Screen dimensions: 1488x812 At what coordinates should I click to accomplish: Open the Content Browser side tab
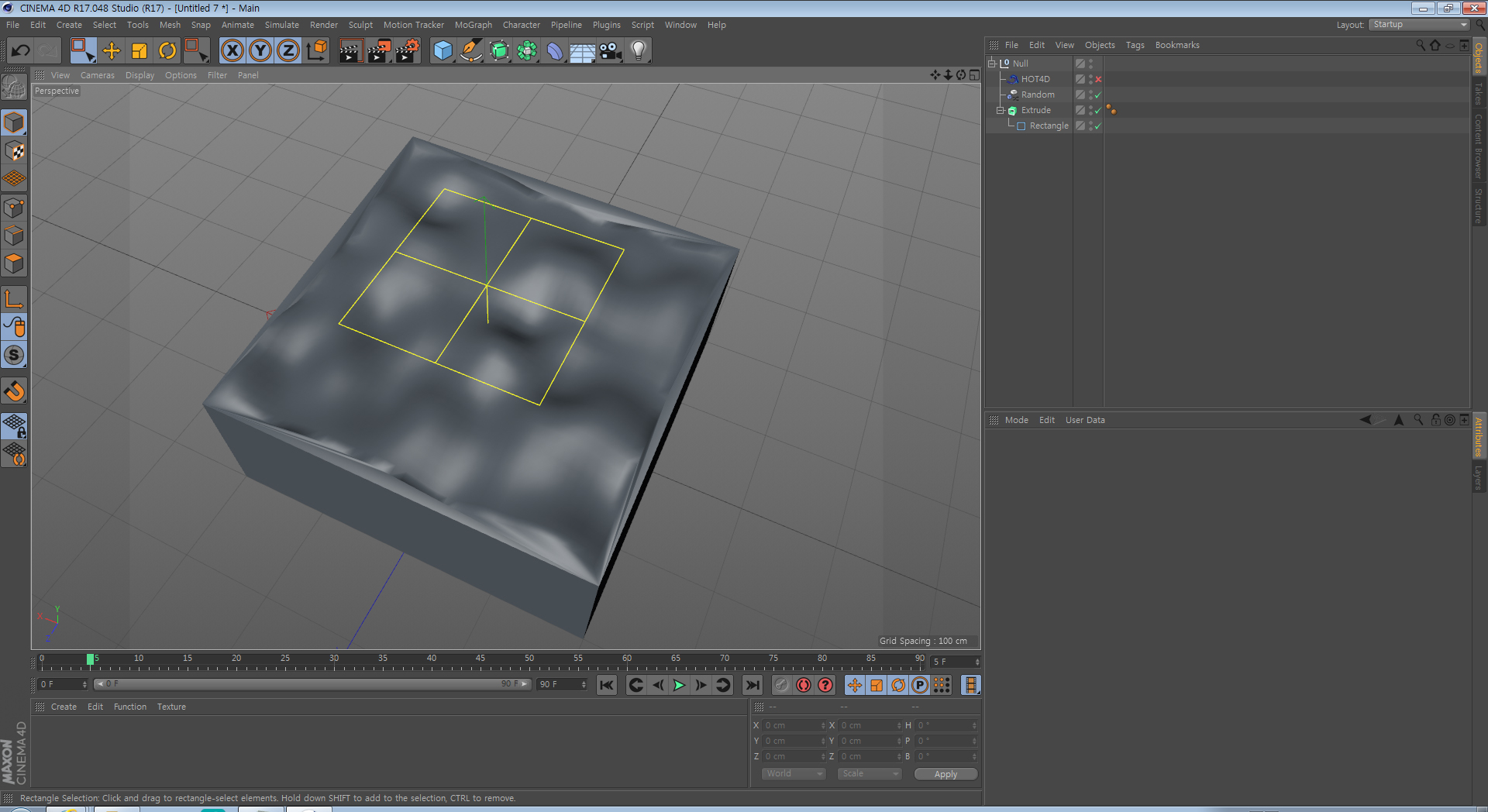pyautogui.click(x=1479, y=146)
